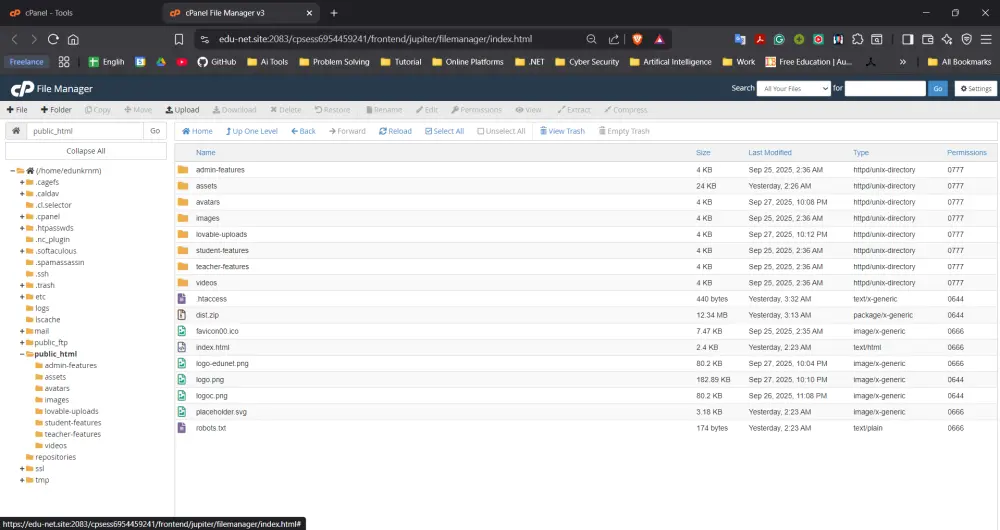Expand the tmp folder in tree
This screenshot has width=1000, height=530.
22,480
